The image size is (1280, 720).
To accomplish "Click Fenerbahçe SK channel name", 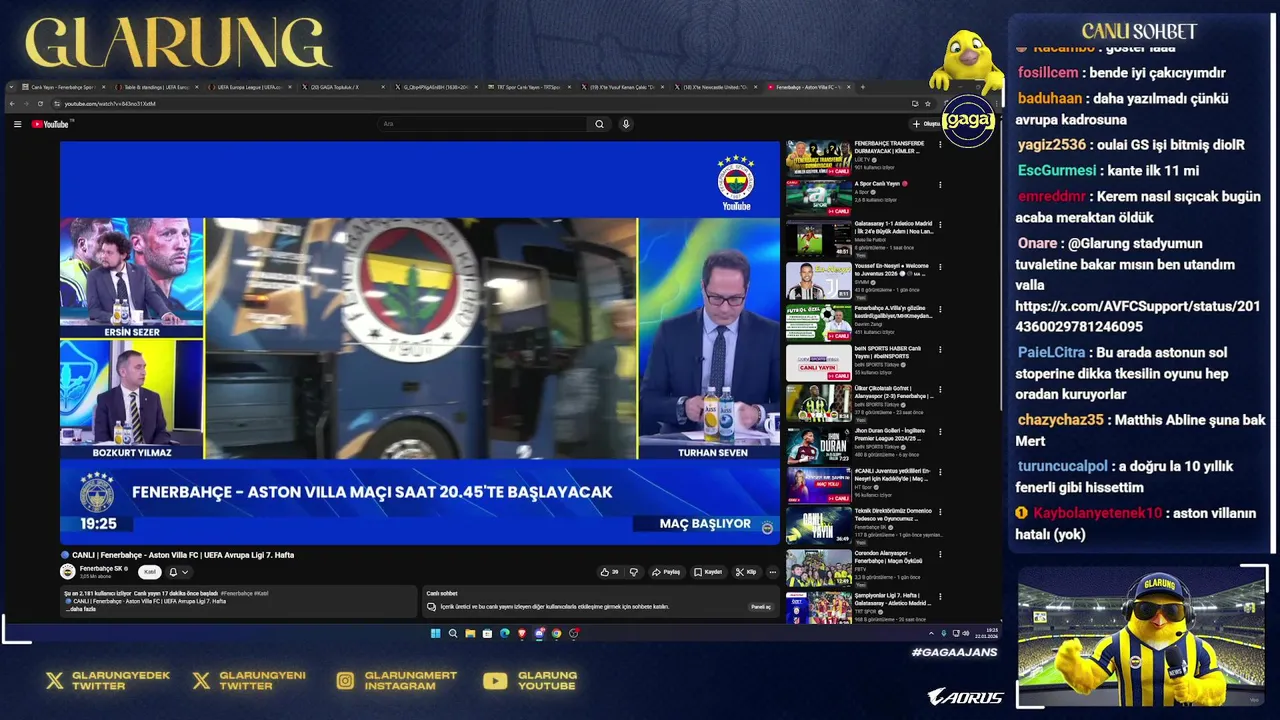I will (102, 569).
